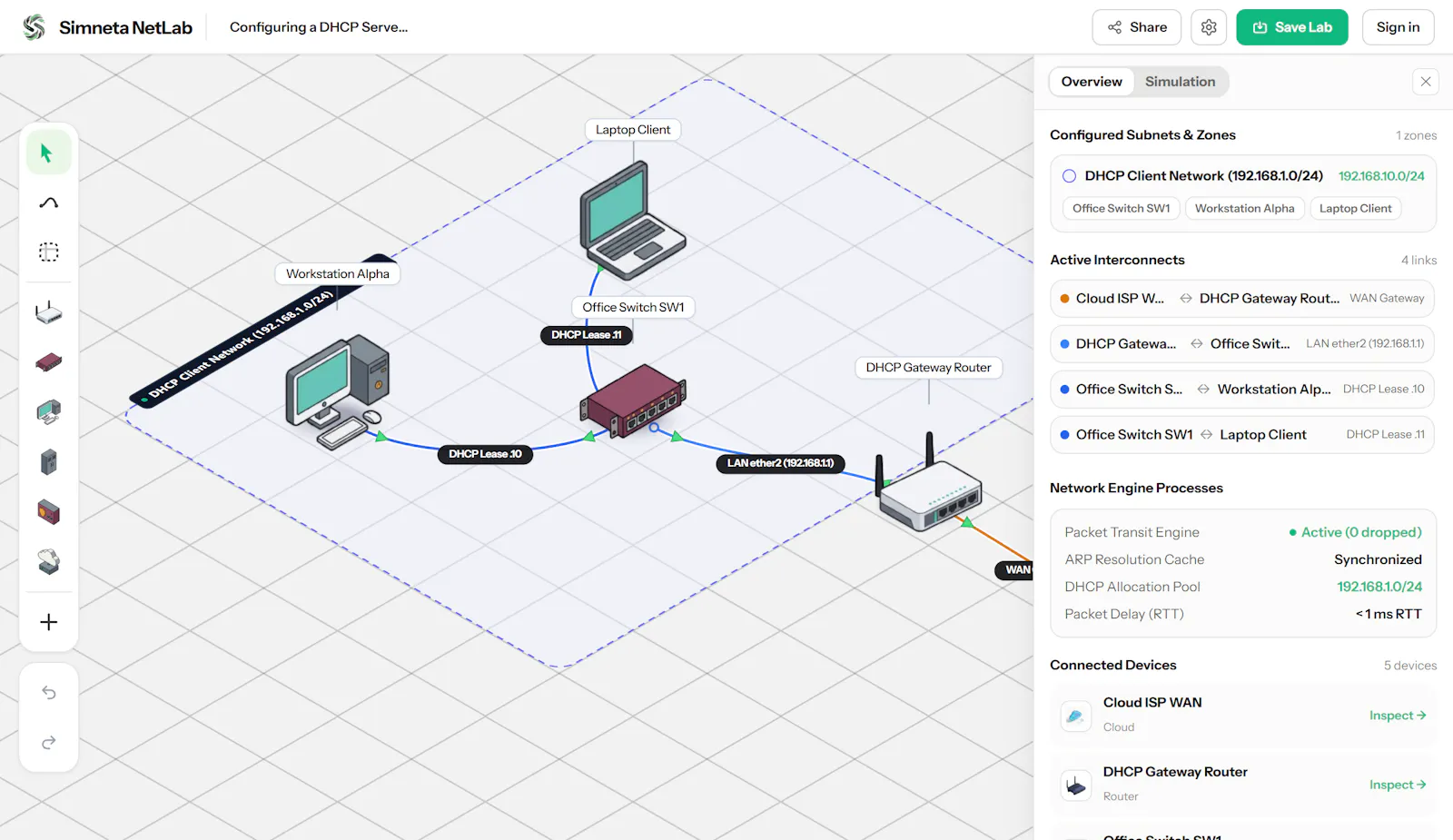This screenshot has width=1453, height=840.
Task: Select the Workstation Alpha computer on canvas
Action: coord(338,390)
